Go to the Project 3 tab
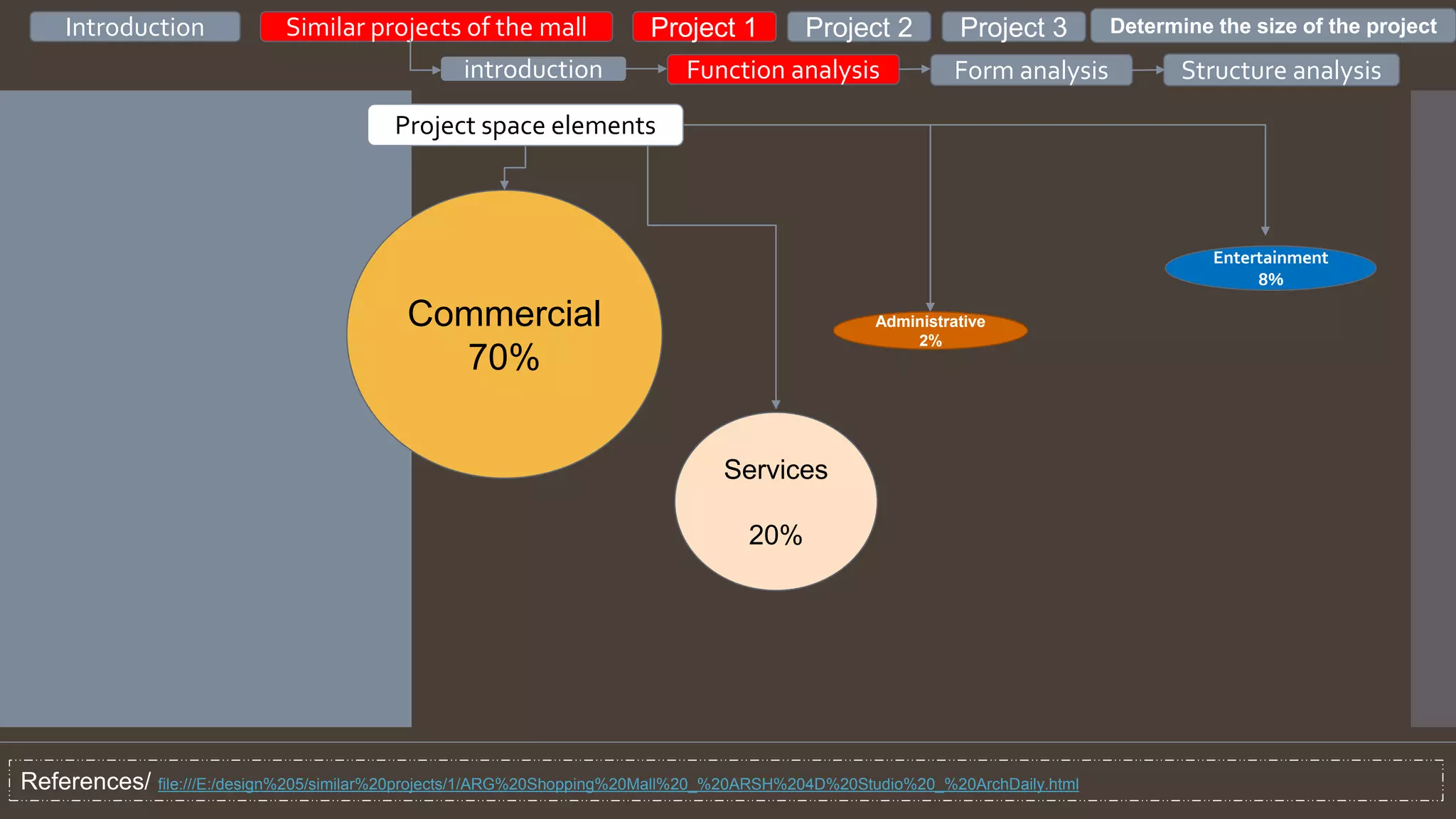The image size is (1456, 819). click(1013, 27)
